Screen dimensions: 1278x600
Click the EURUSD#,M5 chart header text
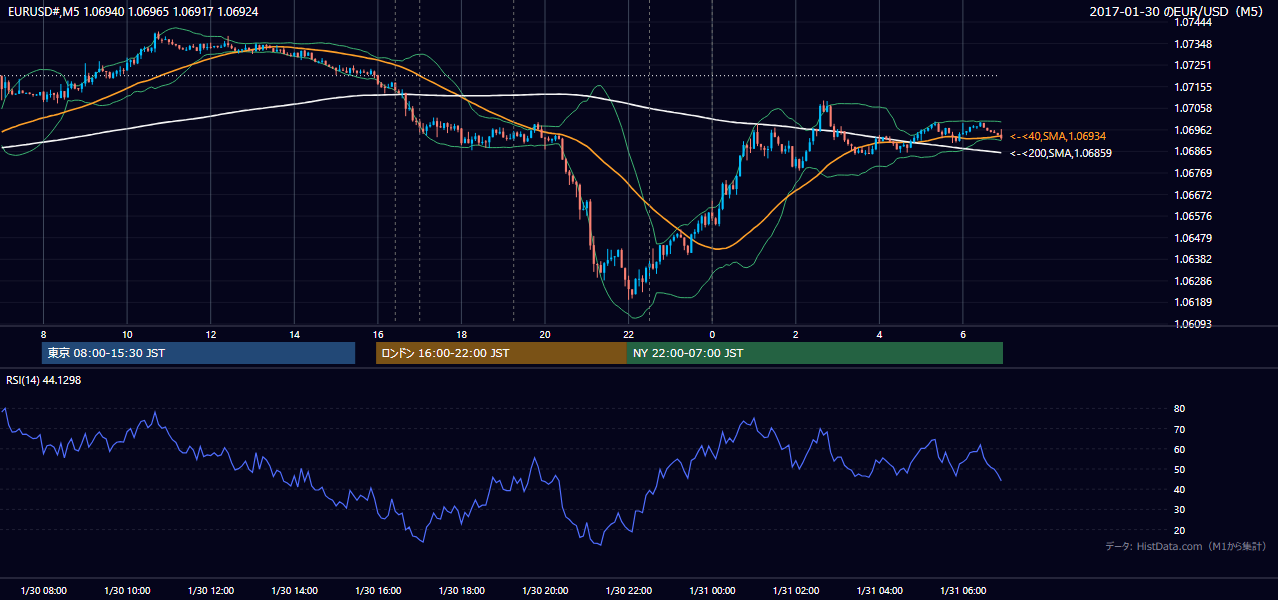pos(131,10)
